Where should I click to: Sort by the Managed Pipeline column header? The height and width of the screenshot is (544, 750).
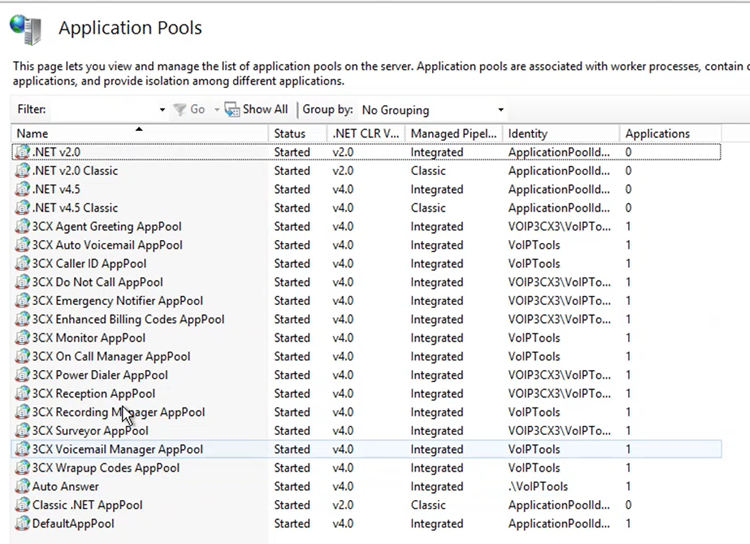tap(454, 133)
